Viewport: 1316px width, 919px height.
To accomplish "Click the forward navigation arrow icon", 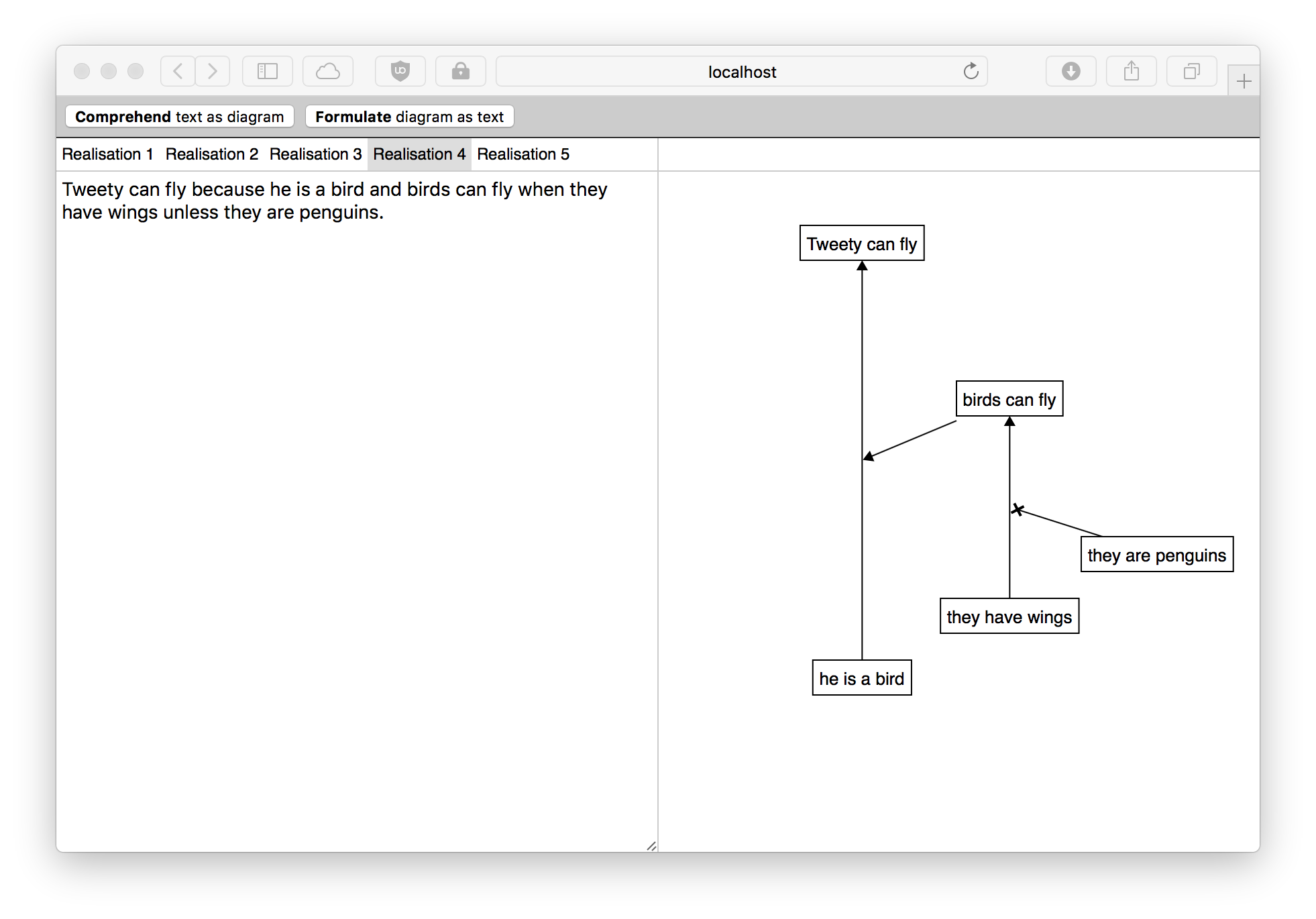I will click(x=213, y=70).
